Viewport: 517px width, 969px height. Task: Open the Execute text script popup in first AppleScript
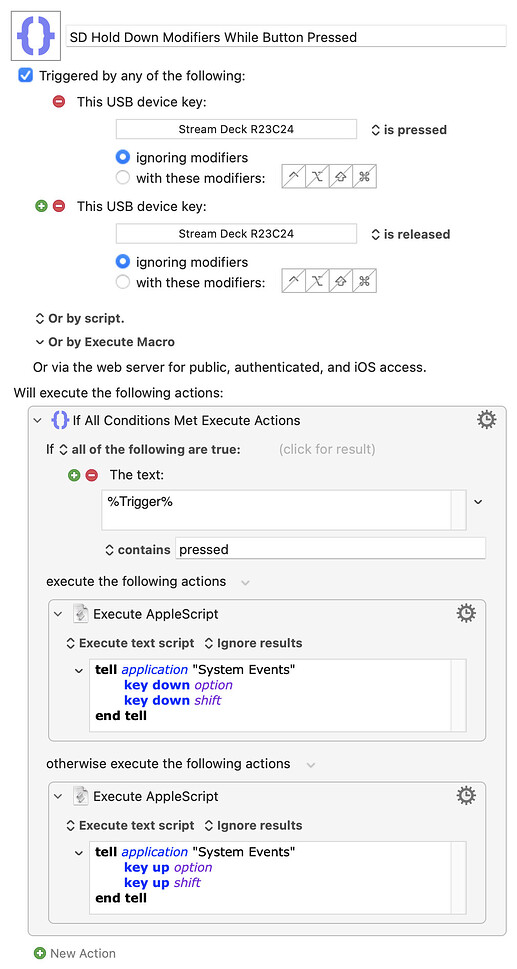click(x=130, y=643)
